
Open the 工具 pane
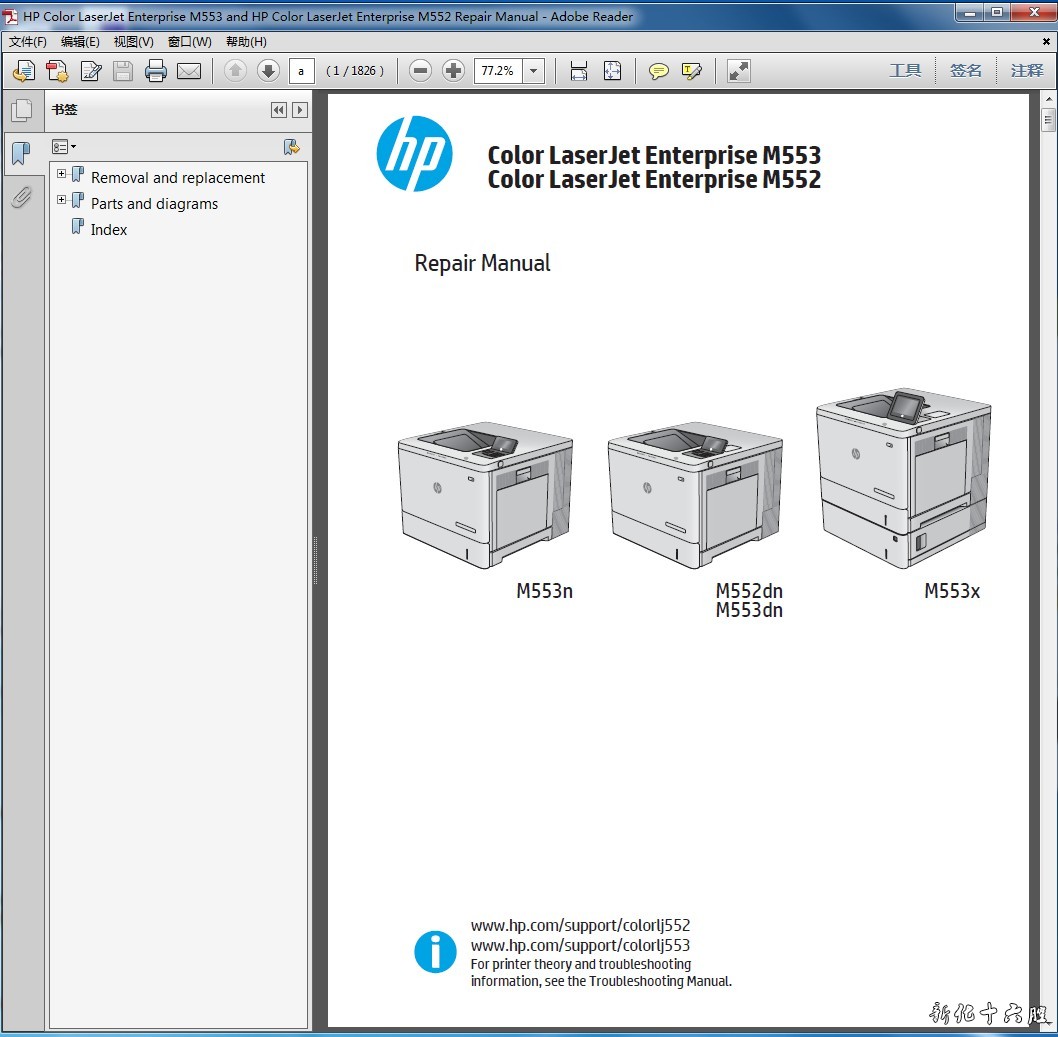tap(905, 71)
